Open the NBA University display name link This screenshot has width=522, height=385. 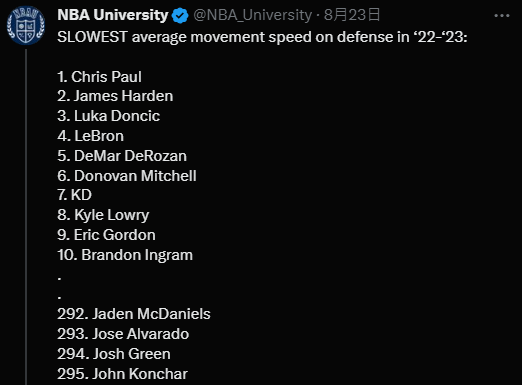[113, 15]
